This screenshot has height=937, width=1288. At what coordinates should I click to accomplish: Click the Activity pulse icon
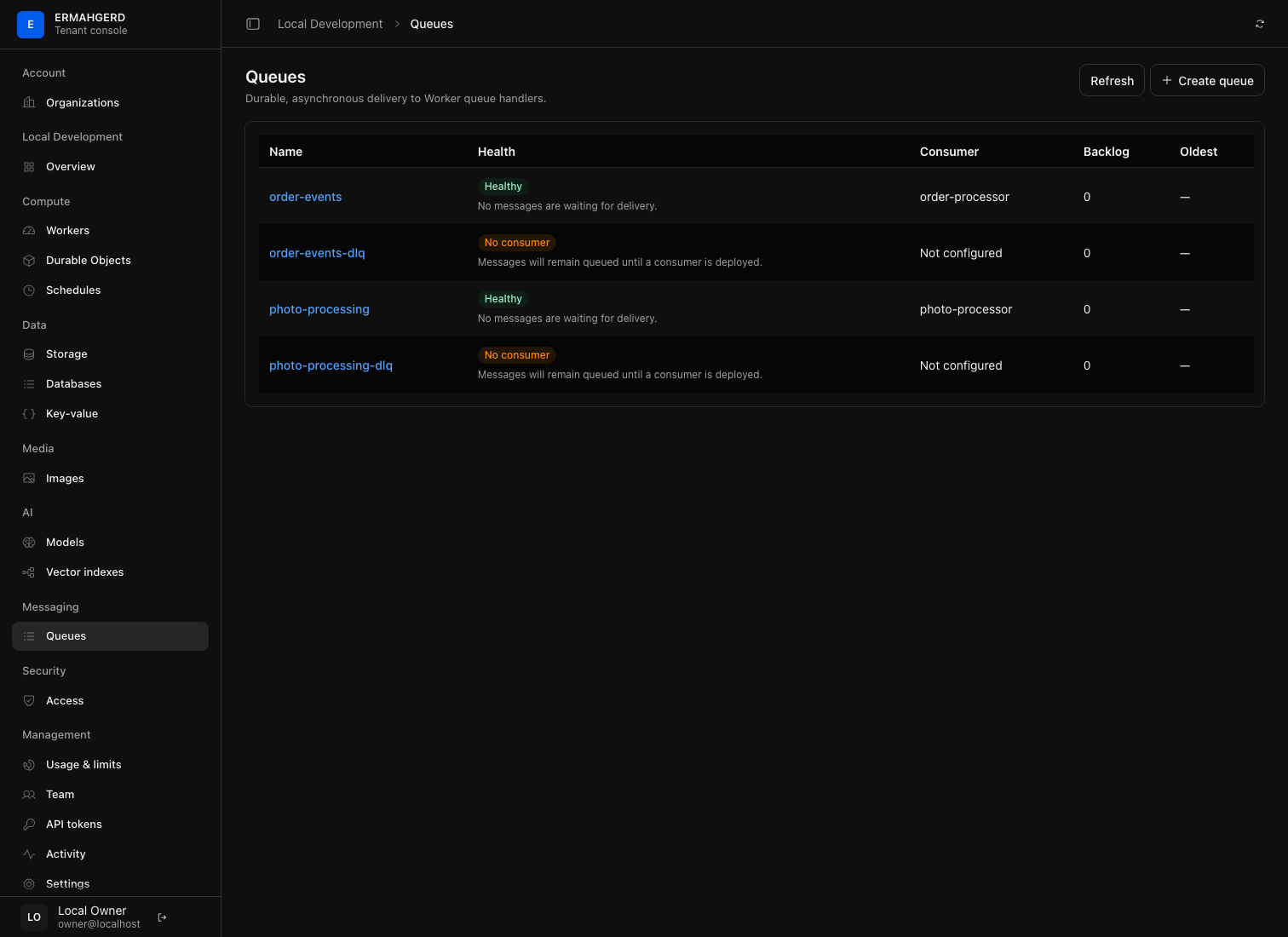[x=29, y=854]
